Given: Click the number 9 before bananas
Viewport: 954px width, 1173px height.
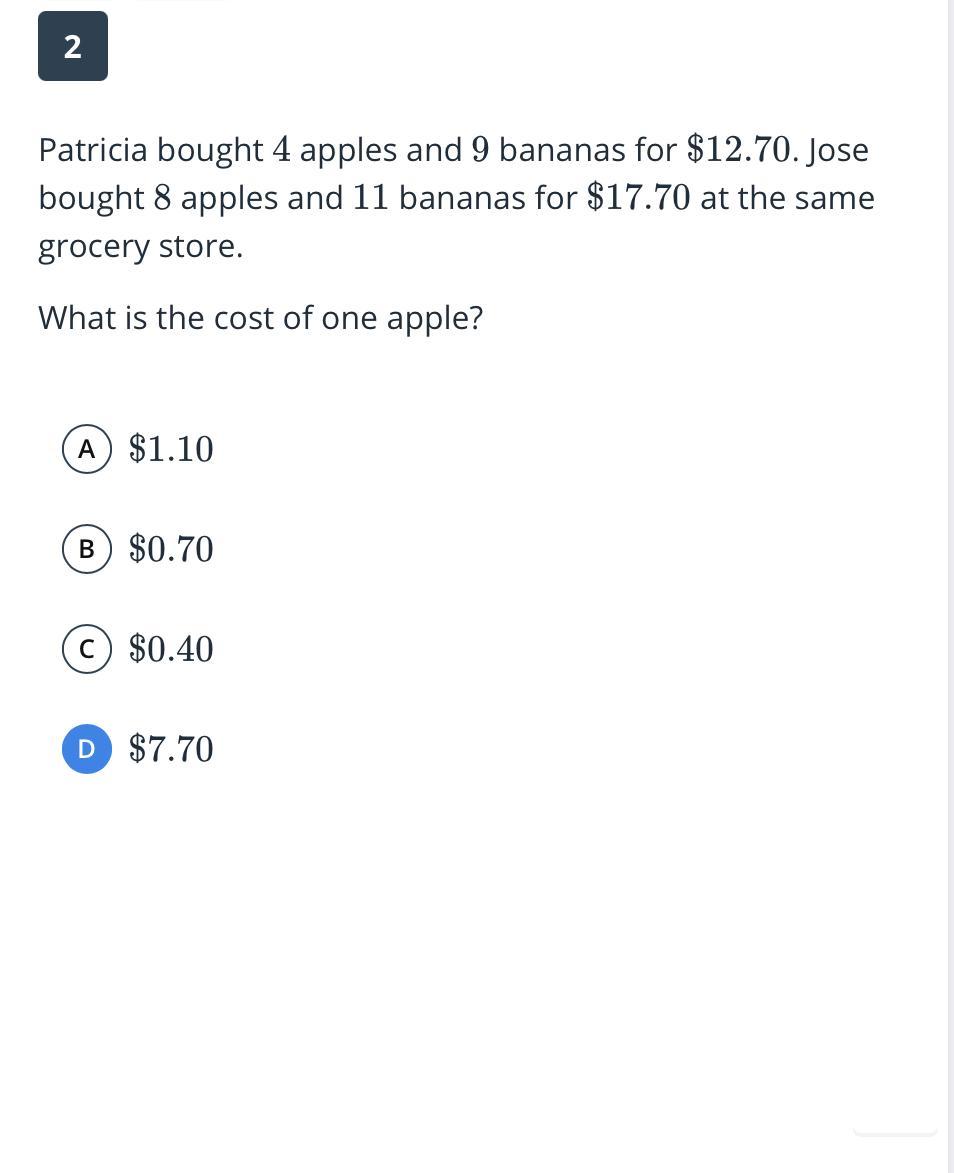Looking at the screenshot, I should click(480, 150).
